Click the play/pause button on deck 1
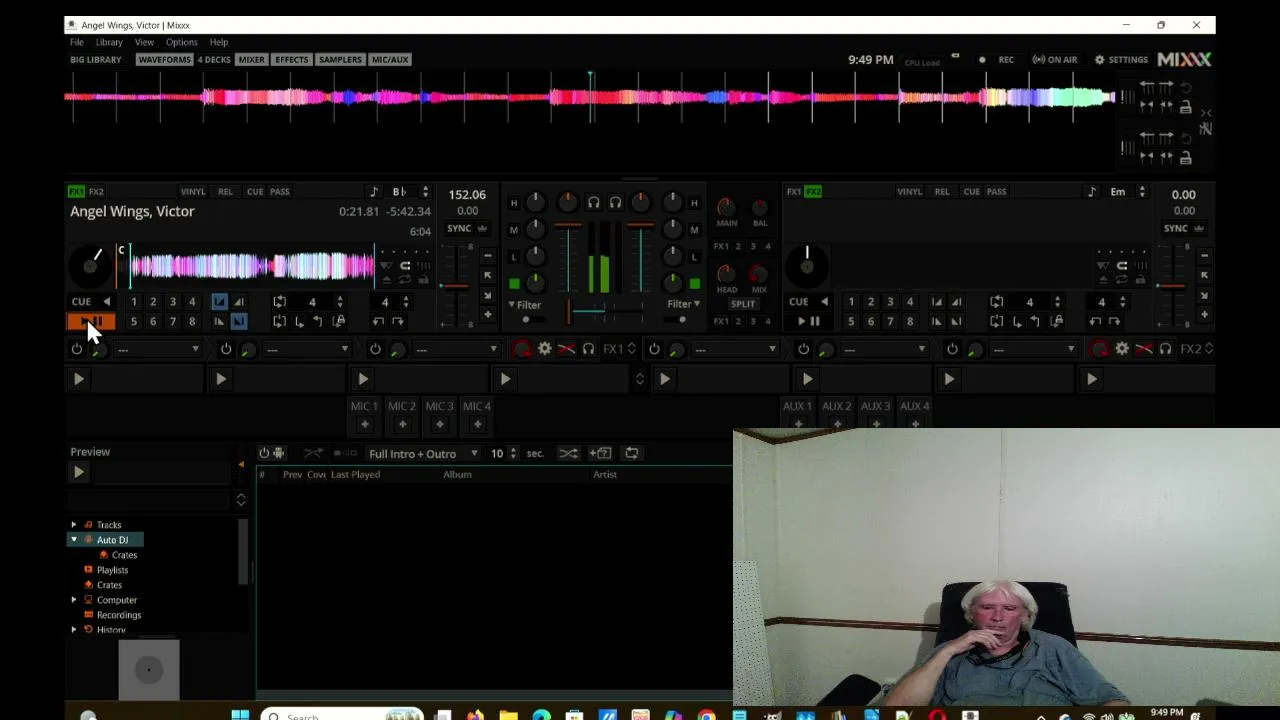This screenshot has height=720, width=1280. pos(91,321)
